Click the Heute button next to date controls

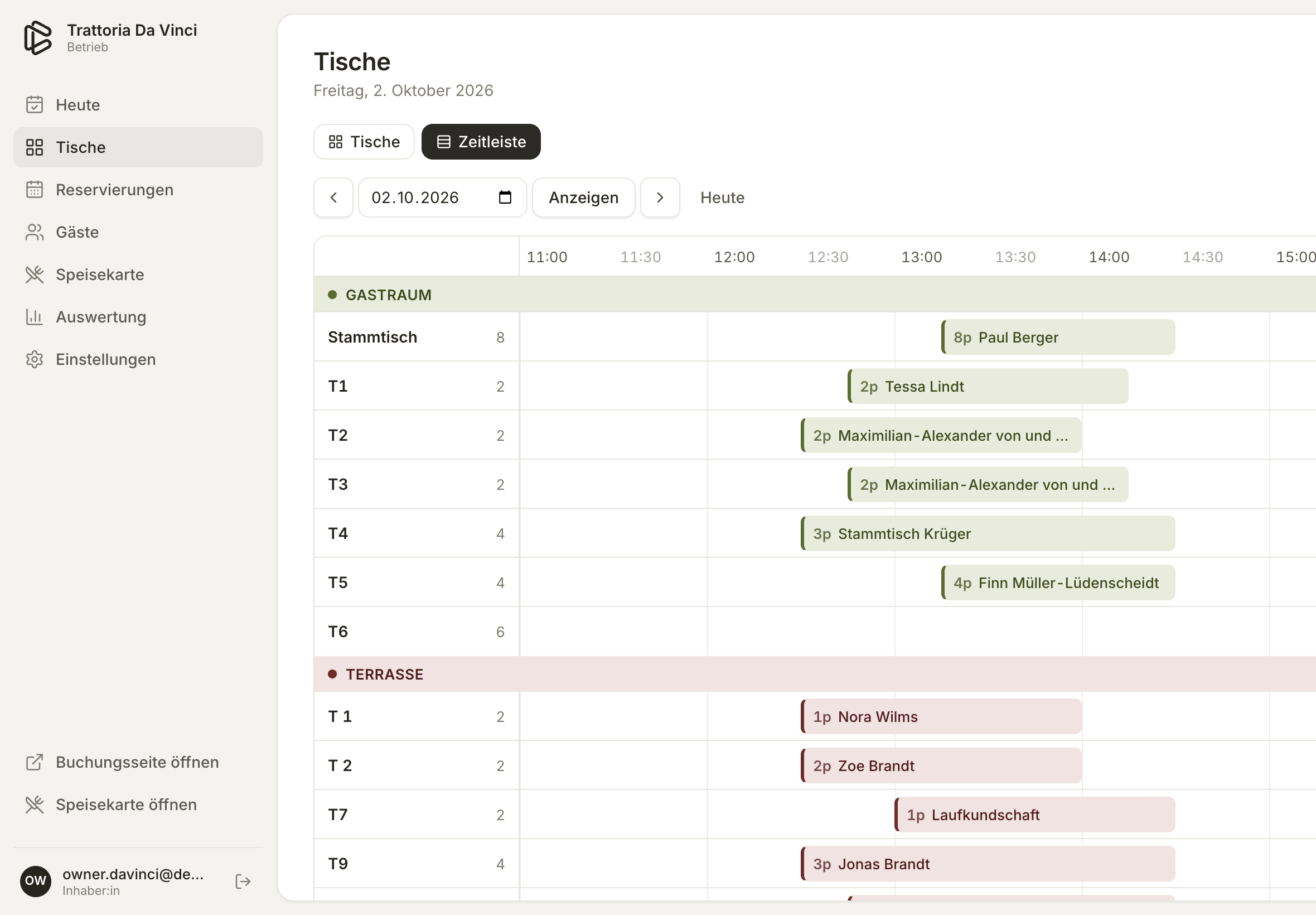tap(722, 198)
